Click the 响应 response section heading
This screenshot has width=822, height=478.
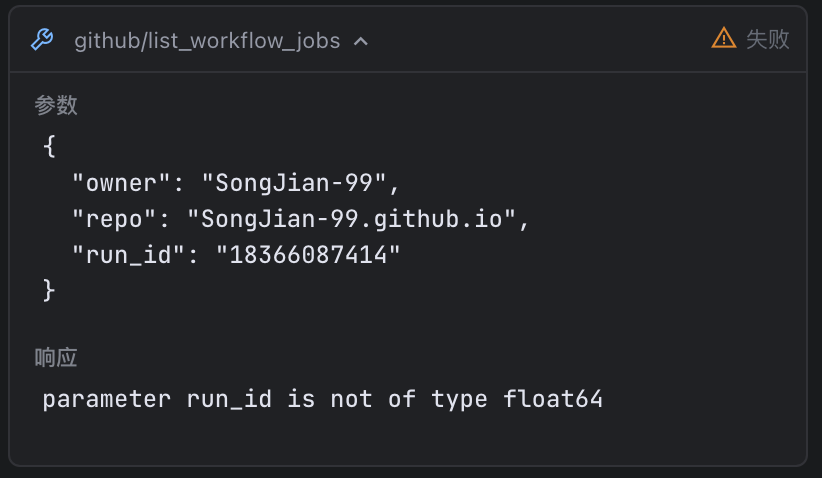click(56, 358)
